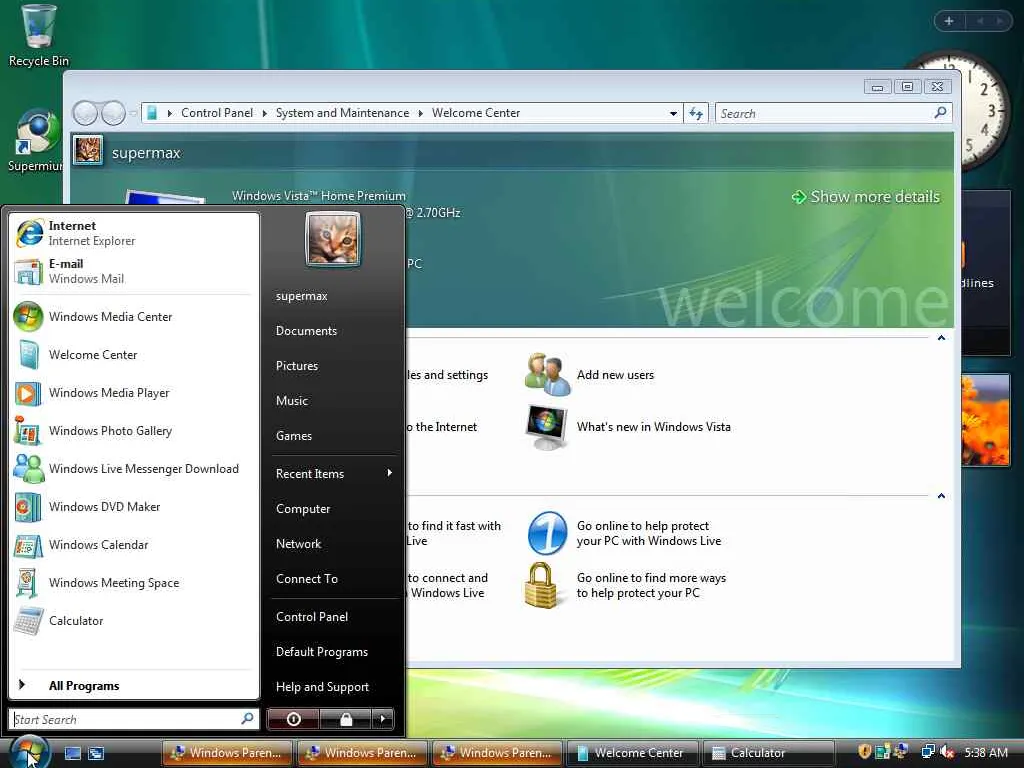Open Computer from Start menu
The width and height of the screenshot is (1024, 768).
[333, 509]
